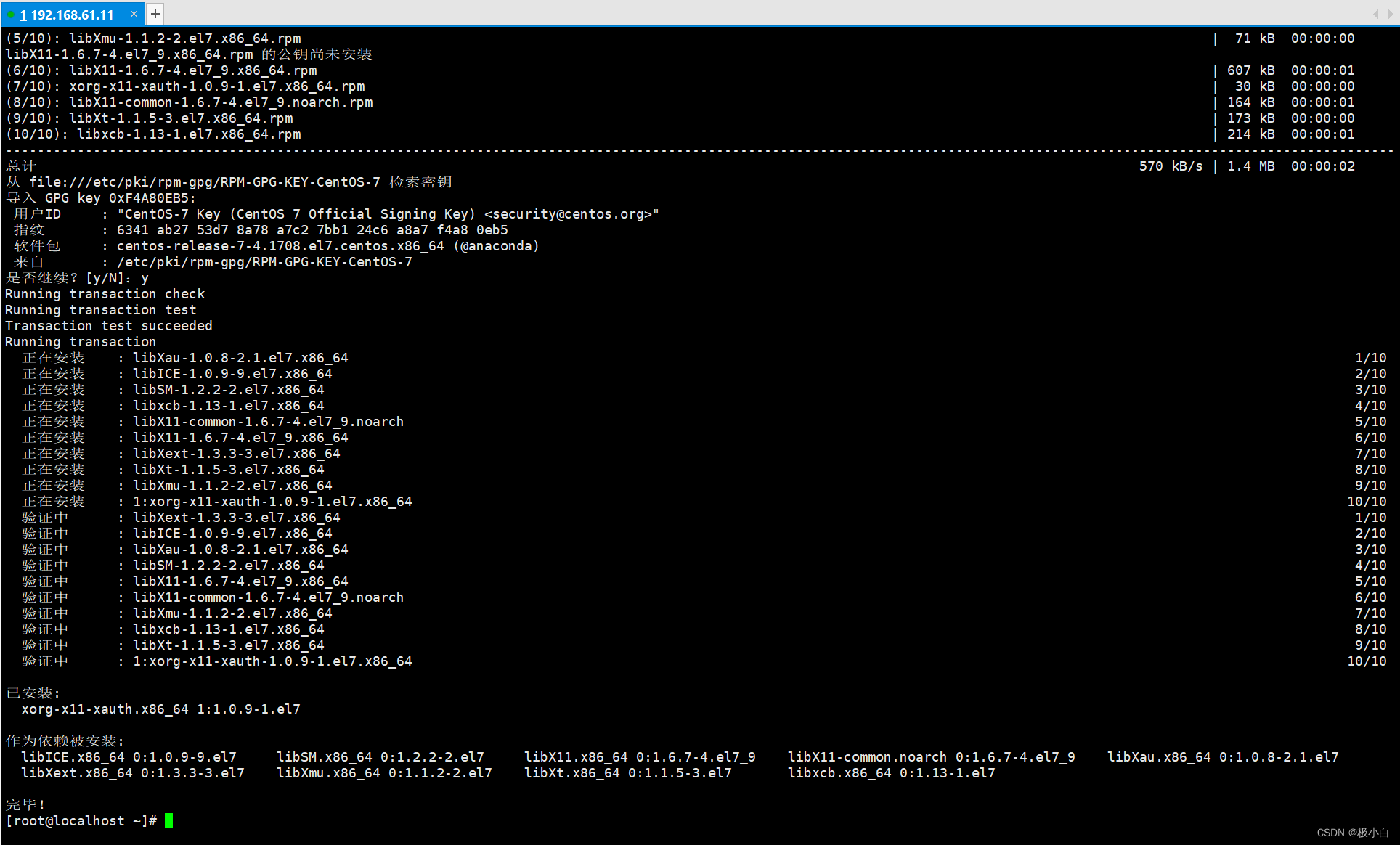
Task: Click the green connection status dot
Action: (11, 15)
